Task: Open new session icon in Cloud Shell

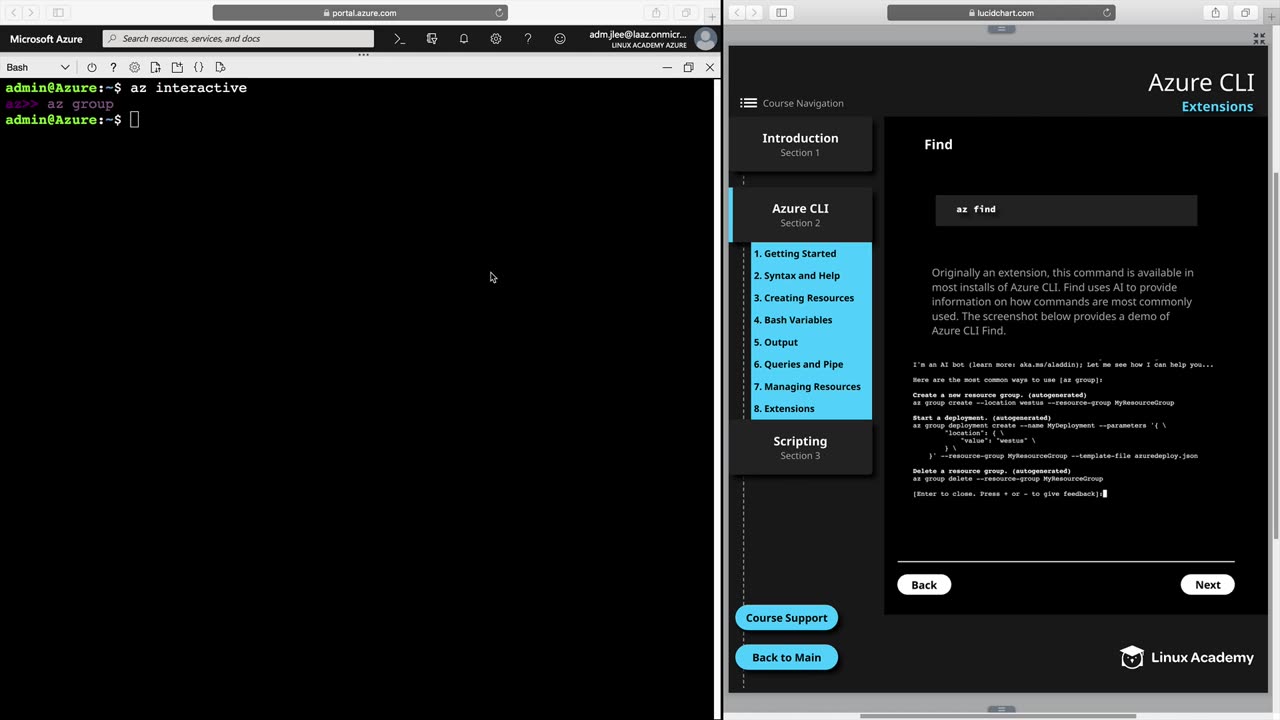Action: [x=177, y=67]
